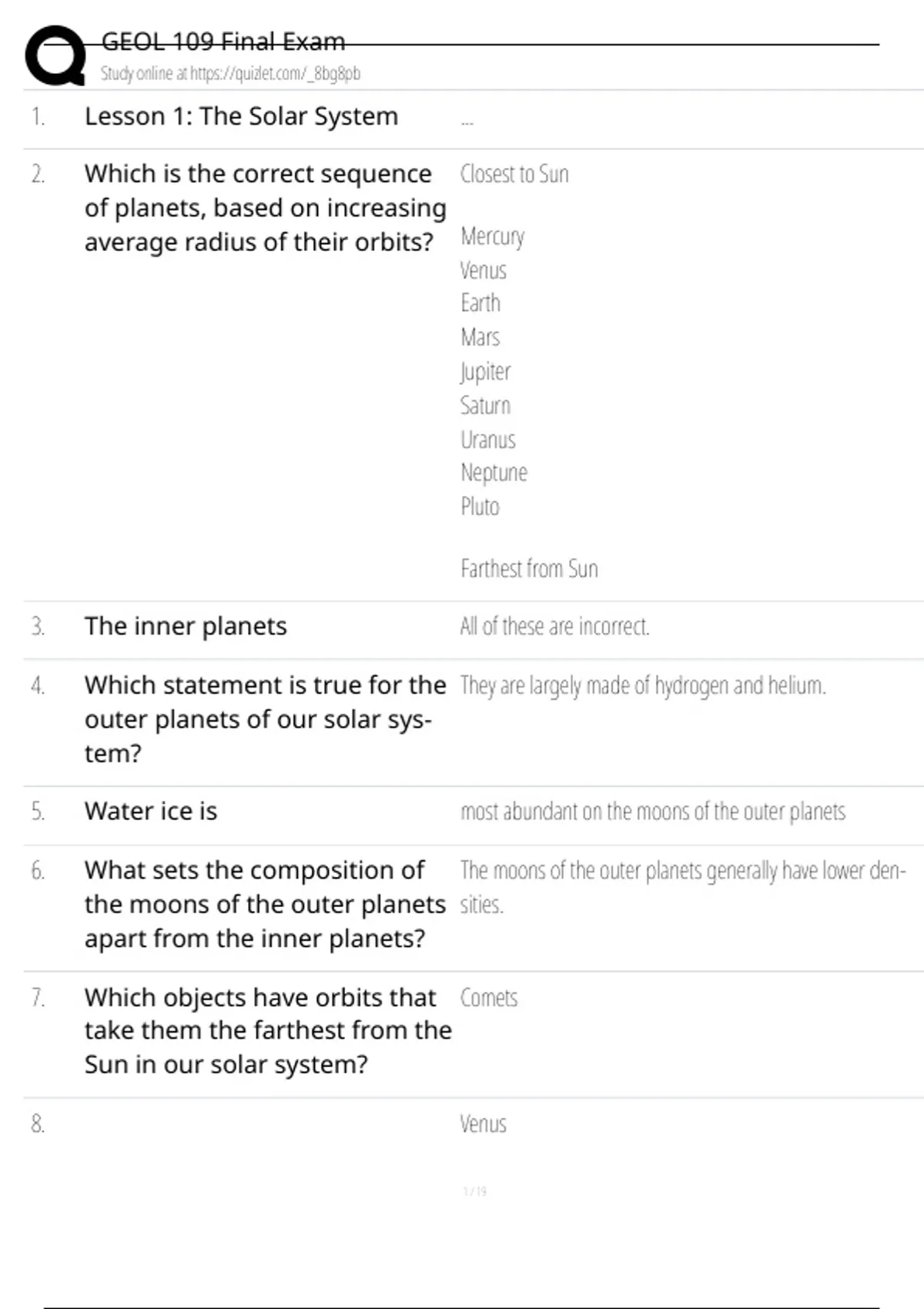Click the Quizlet Q logo

point(55,55)
